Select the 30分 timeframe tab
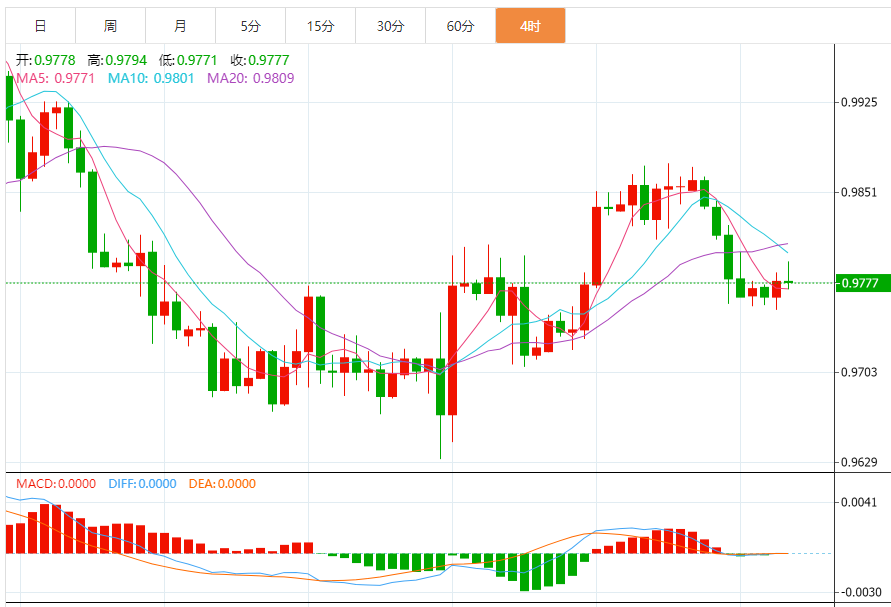 pyautogui.click(x=390, y=26)
